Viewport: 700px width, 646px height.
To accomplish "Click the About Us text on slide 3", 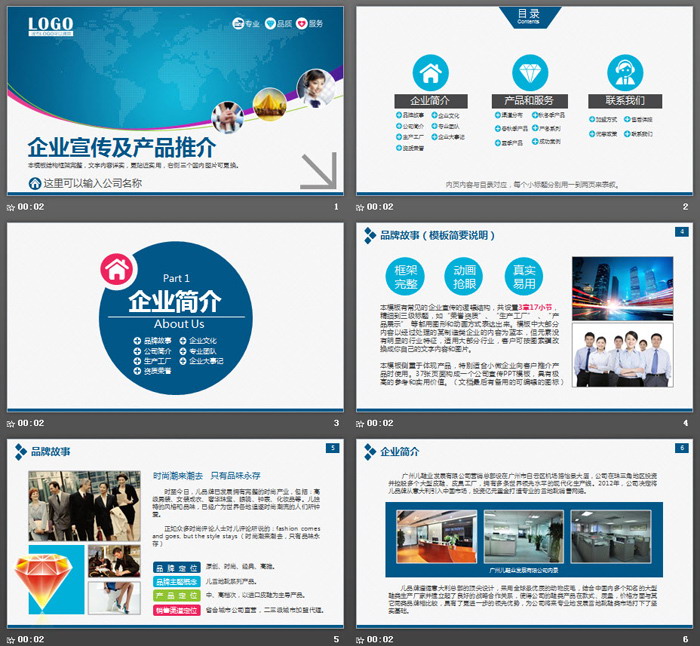I will pos(179,324).
